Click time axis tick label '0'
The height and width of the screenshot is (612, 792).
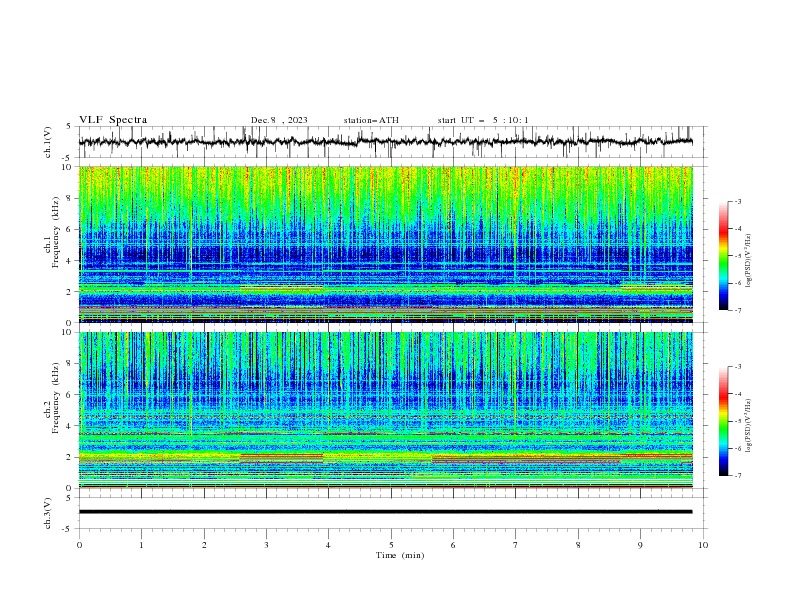coord(79,545)
